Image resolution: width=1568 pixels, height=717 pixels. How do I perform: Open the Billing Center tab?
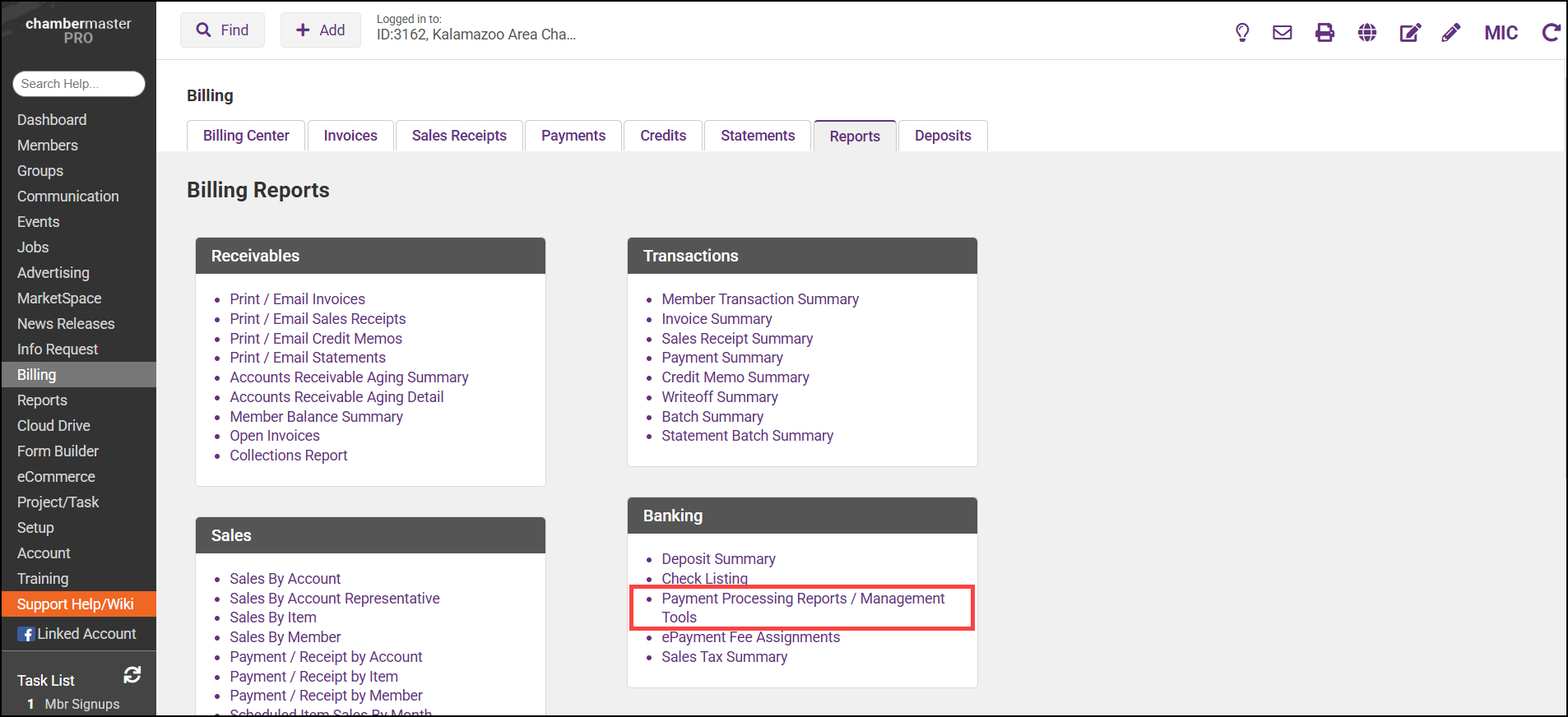click(x=246, y=136)
